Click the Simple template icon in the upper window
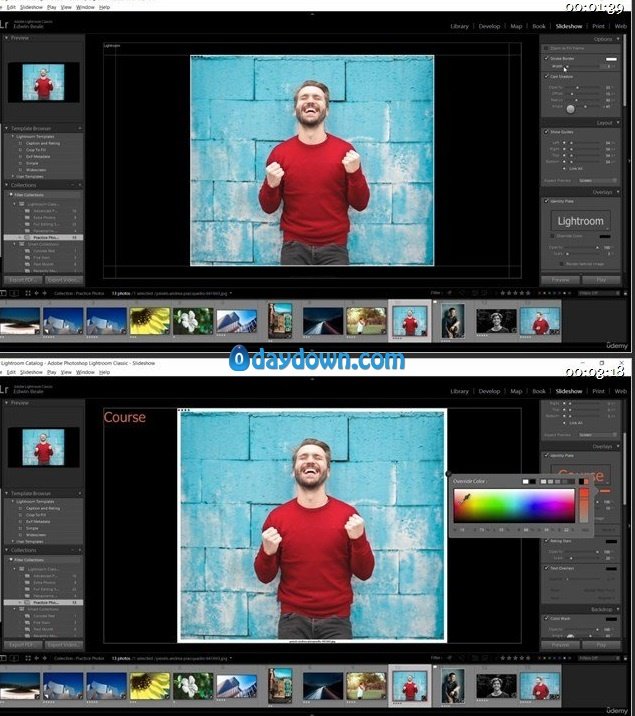The image size is (635, 716). [x=20, y=163]
